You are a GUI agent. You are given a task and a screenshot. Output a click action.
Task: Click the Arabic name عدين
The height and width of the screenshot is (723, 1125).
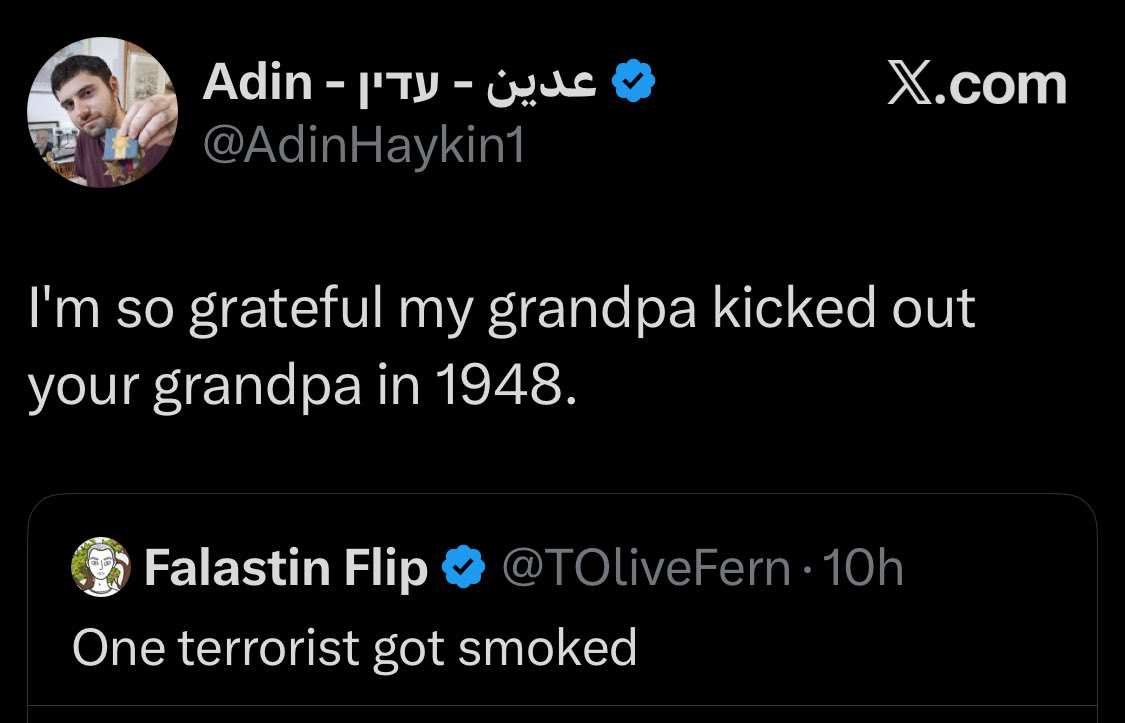(x=542, y=82)
